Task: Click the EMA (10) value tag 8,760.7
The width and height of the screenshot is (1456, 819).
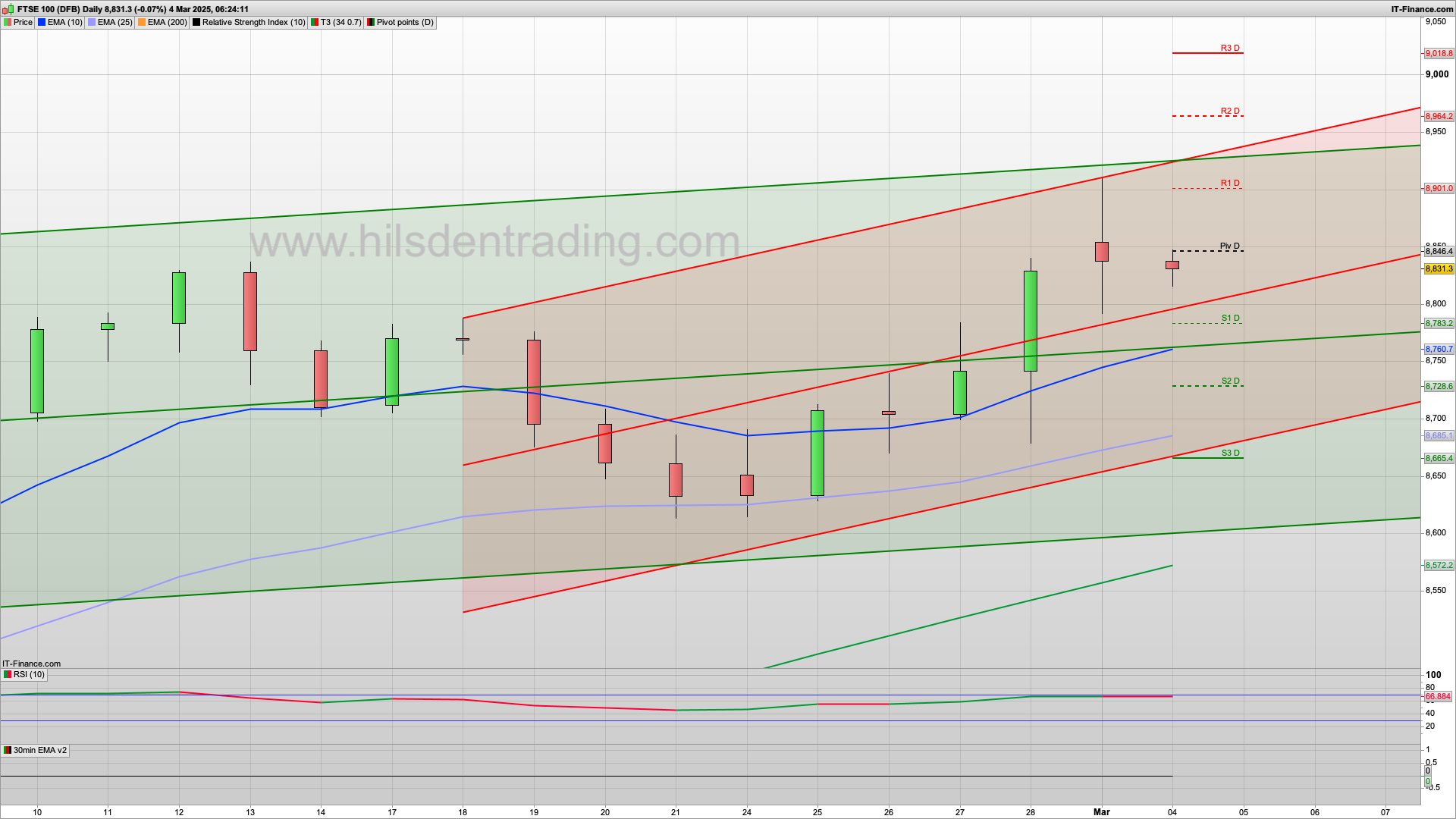Action: [x=1439, y=349]
